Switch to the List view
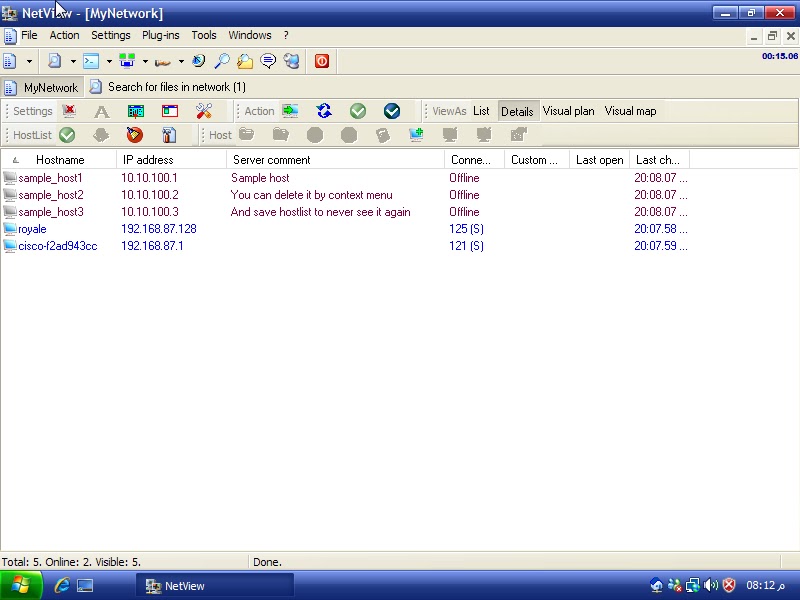800x600 pixels. click(481, 111)
